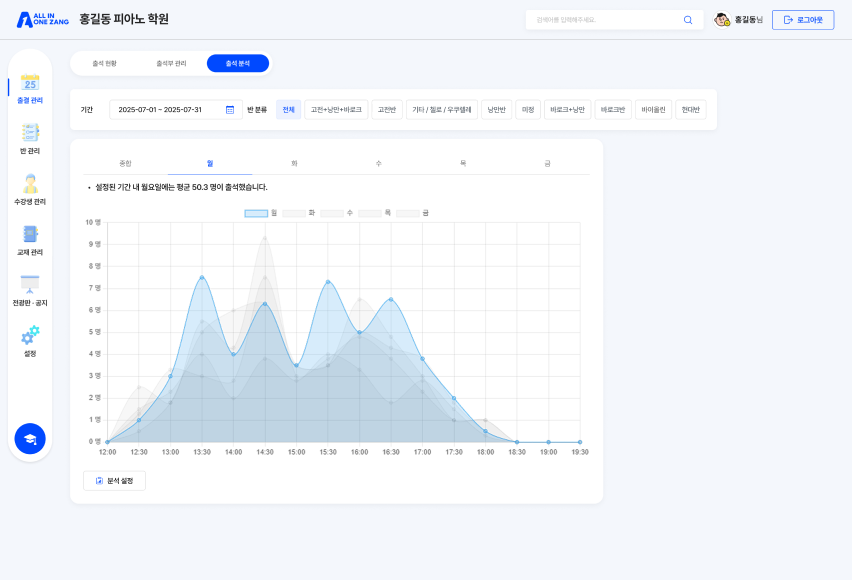Open the calendar date picker icon
853x580 pixels.
230,110
